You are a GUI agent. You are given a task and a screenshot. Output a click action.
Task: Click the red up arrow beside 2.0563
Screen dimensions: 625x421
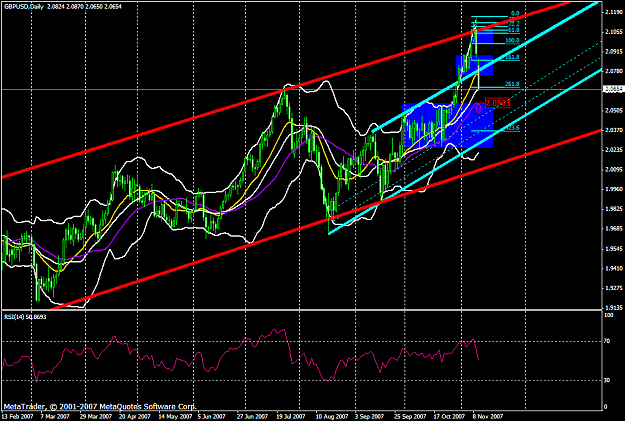tap(479, 107)
